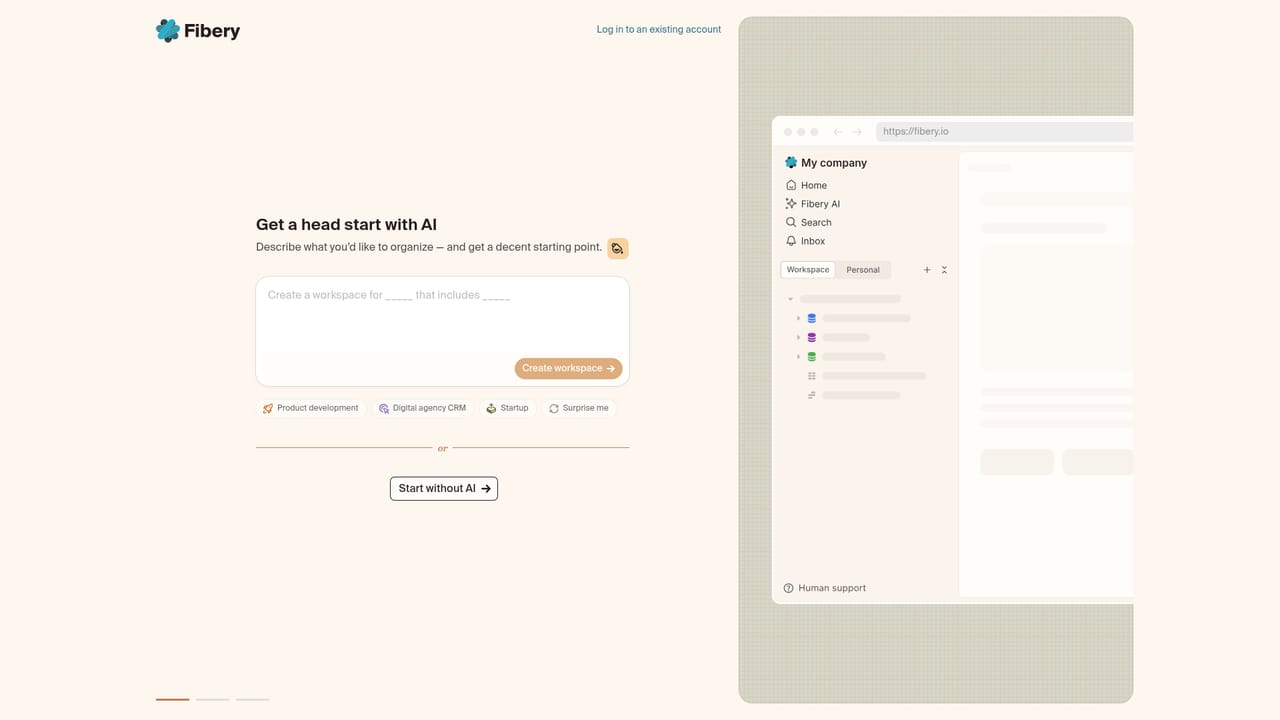Click the https://fibery.io address bar

click(1004, 132)
